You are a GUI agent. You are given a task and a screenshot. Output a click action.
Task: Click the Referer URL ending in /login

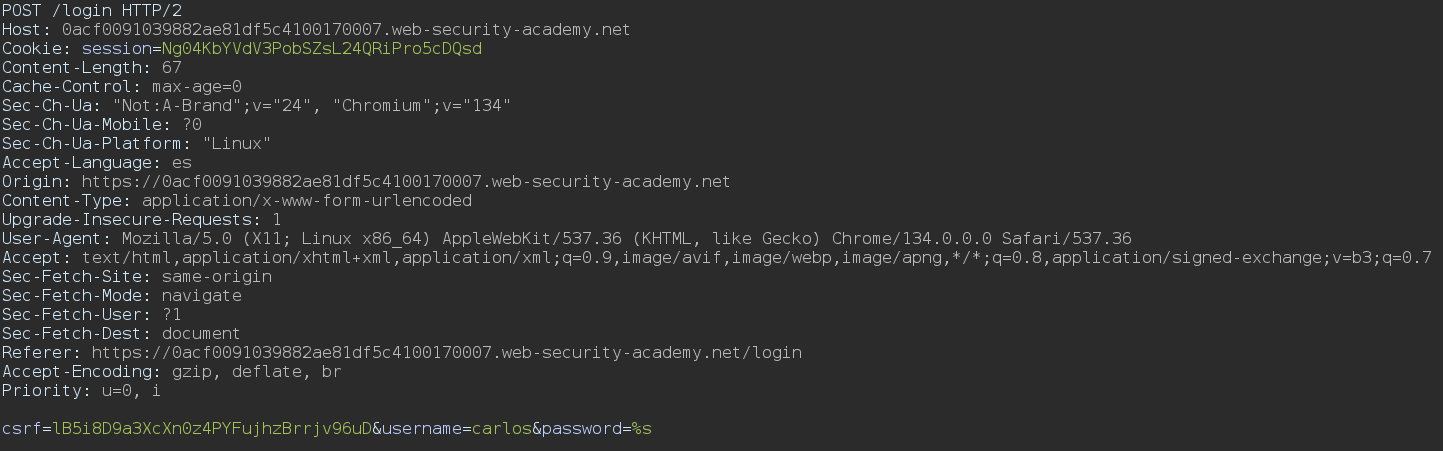[446, 352]
